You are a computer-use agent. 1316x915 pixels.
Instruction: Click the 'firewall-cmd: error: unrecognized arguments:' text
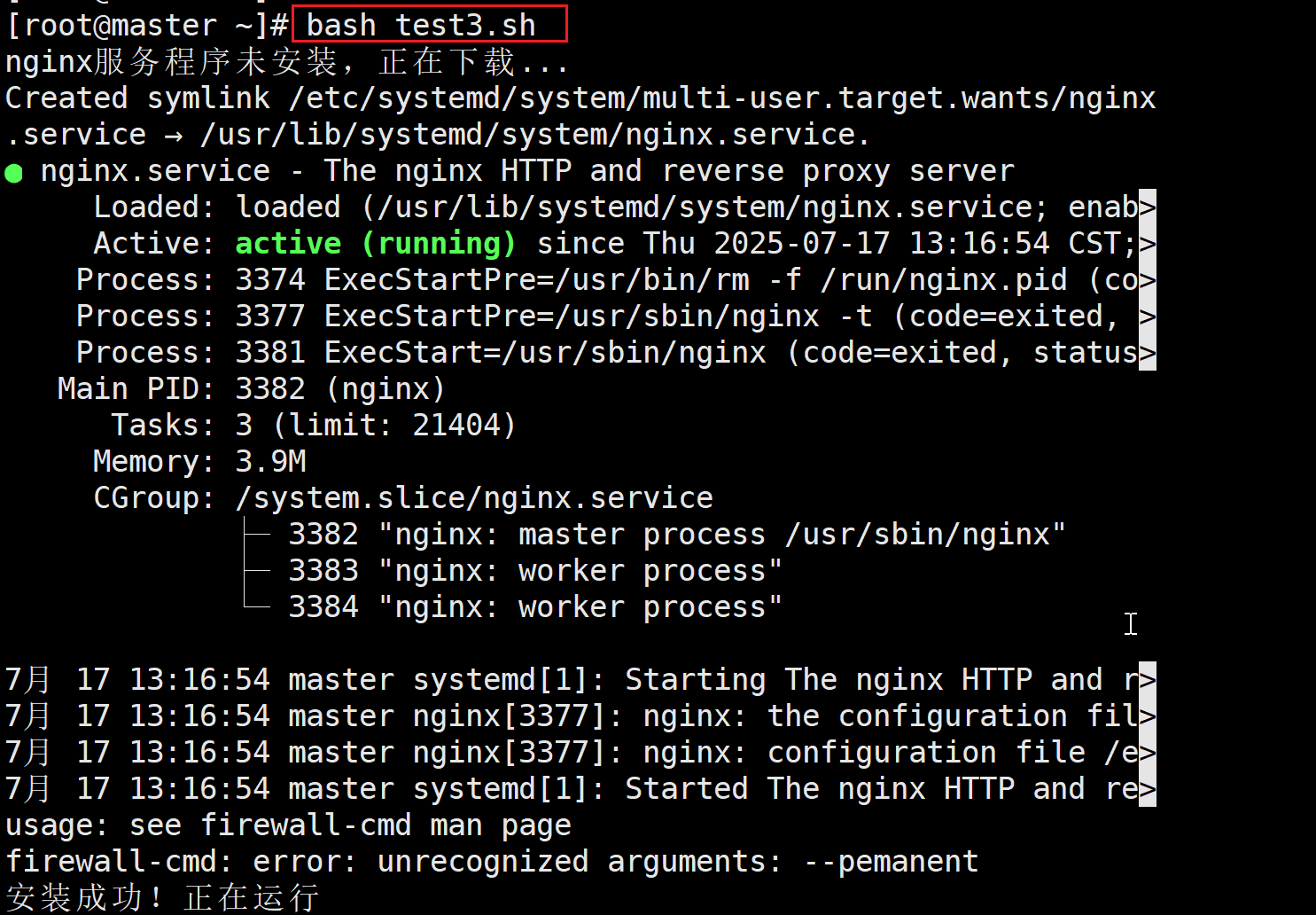pos(394,862)
